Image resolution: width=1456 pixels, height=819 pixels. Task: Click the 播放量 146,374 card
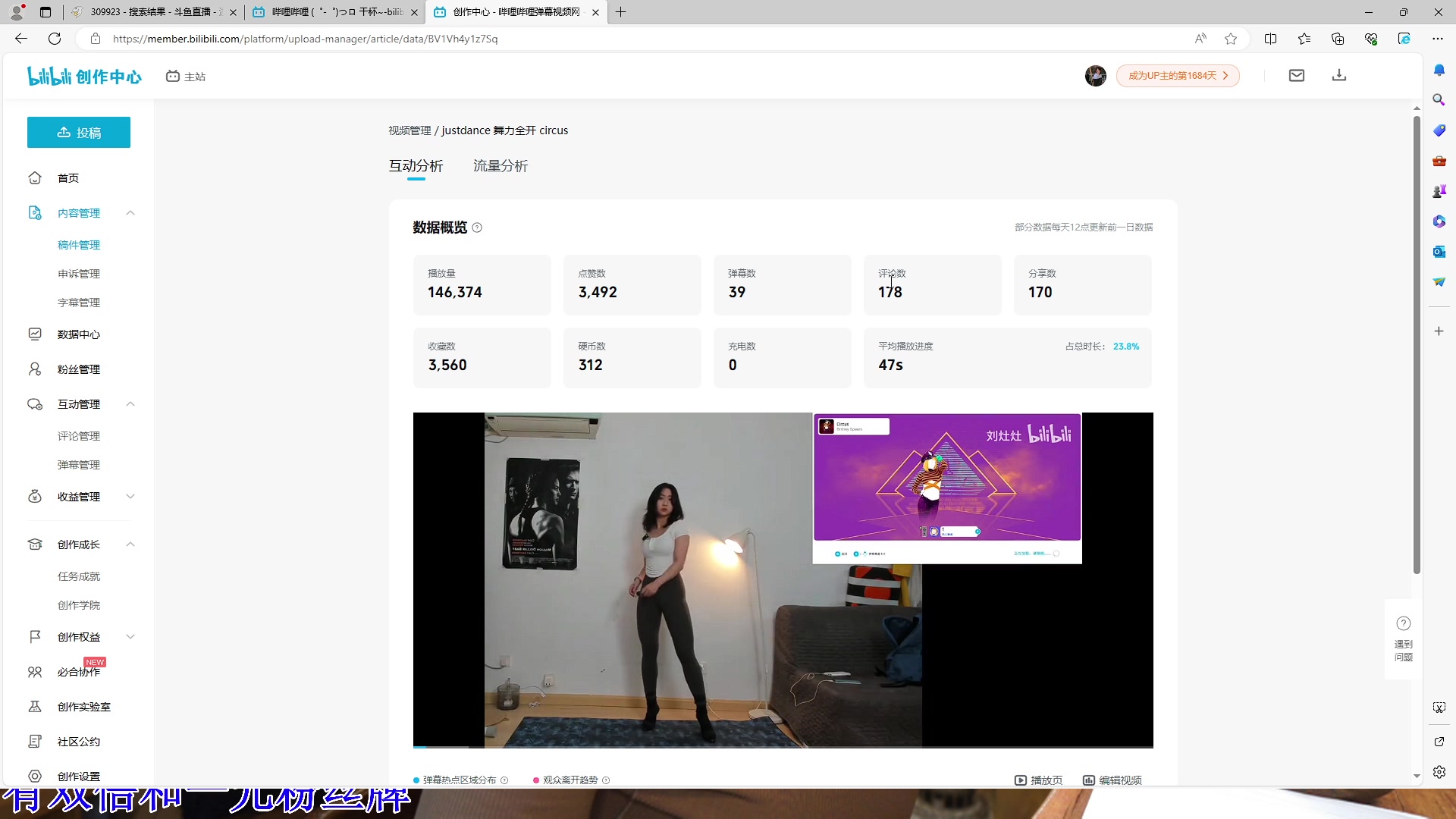pos(482,285)
